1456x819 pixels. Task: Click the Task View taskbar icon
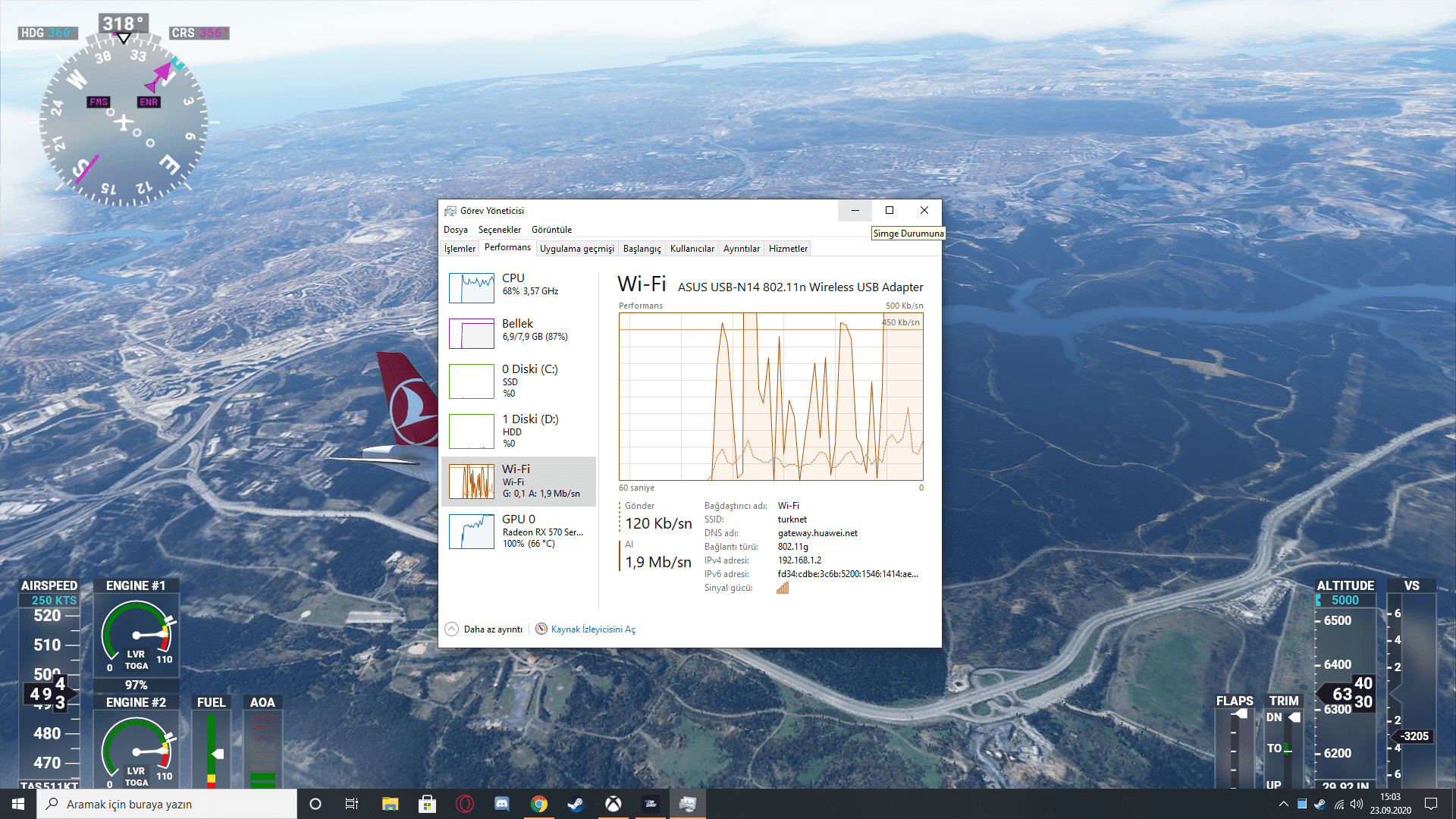point(352,804)
